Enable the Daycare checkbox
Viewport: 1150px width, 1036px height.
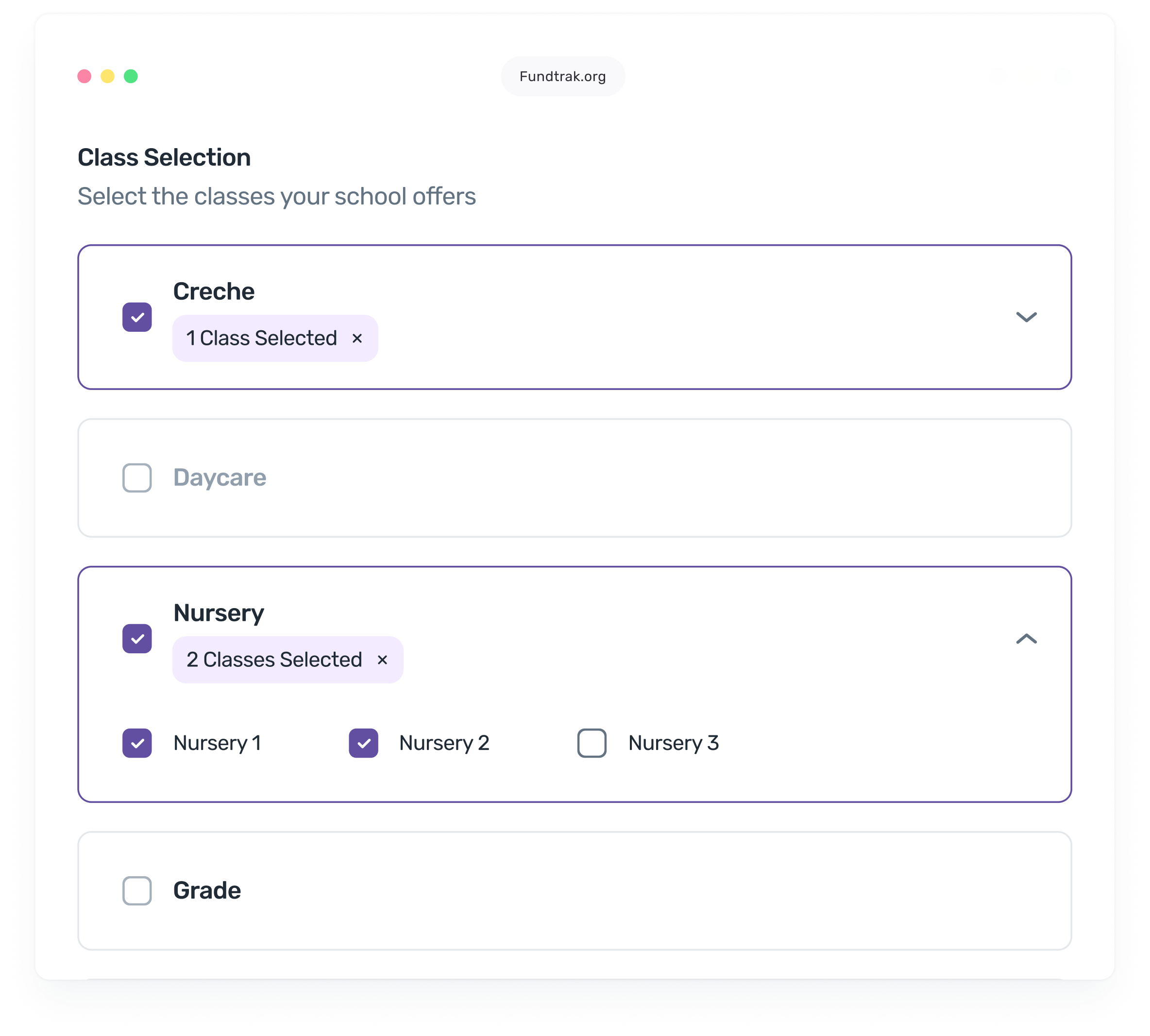(136, 478)
